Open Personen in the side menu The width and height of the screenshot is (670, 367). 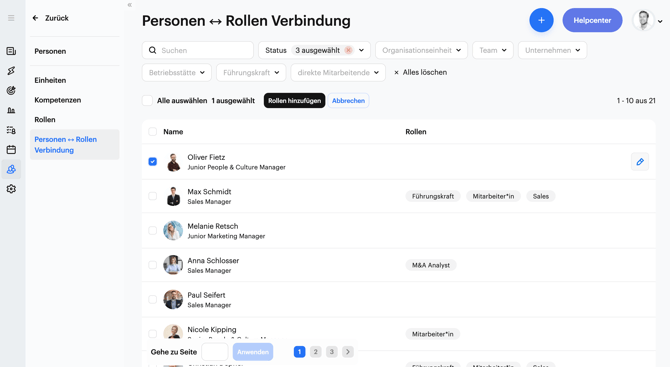pos(50,51)
